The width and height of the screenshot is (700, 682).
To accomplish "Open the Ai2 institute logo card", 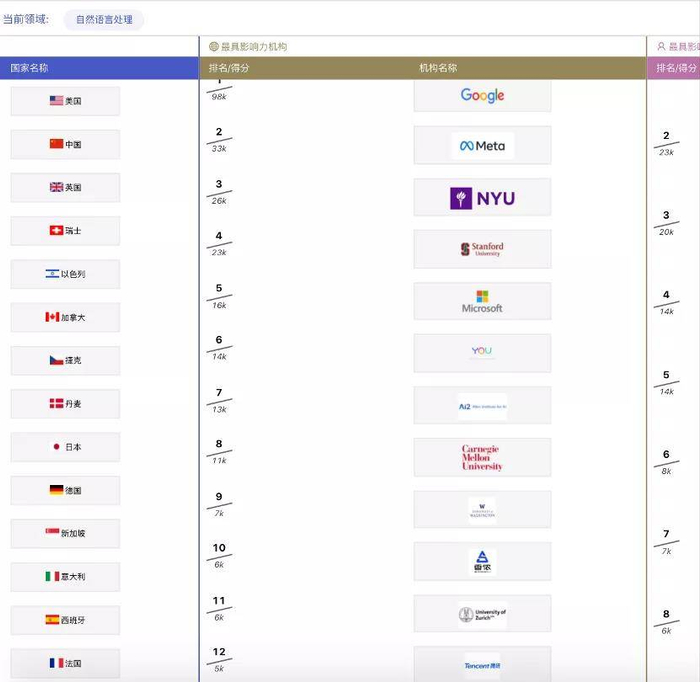I will (x=482, y=405).
